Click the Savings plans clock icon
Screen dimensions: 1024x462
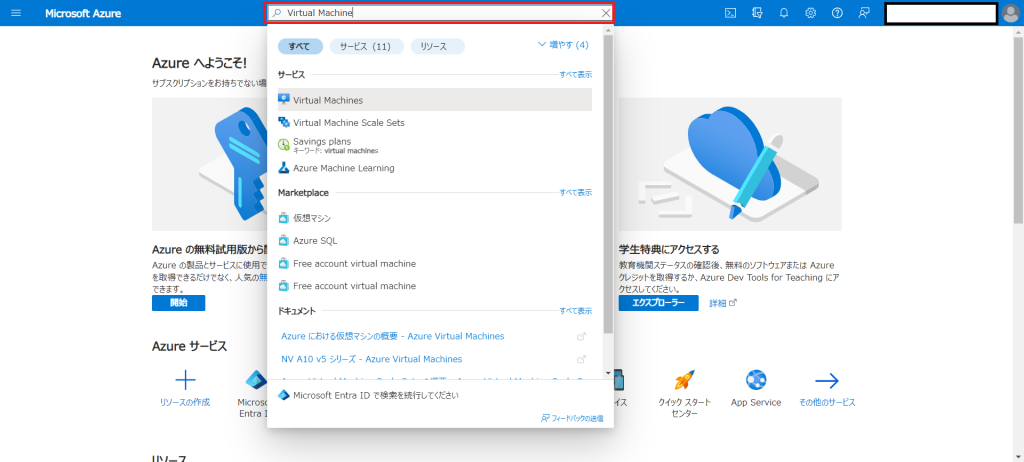[x=283, y=144]
